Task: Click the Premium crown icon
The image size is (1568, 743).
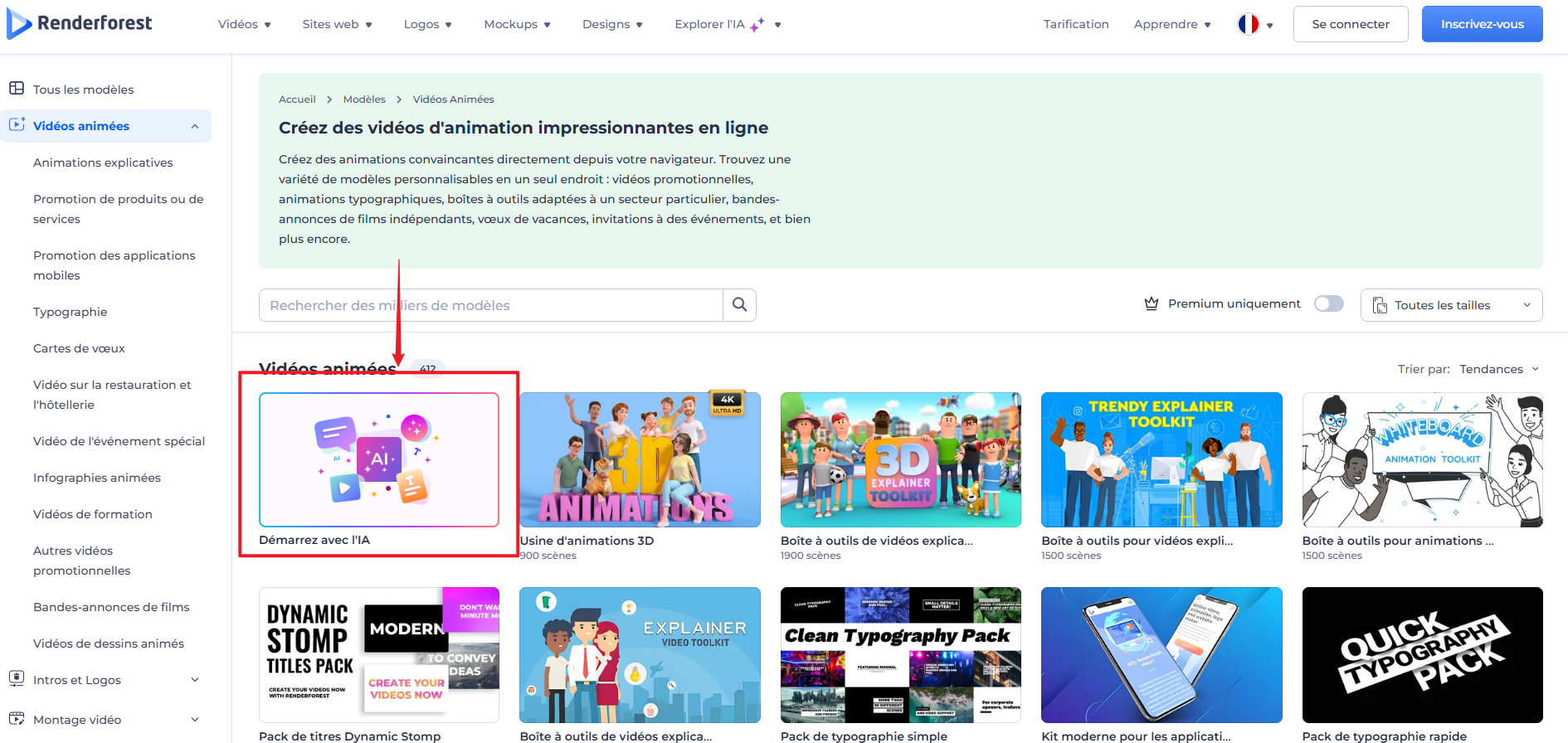Action: tap(1152, 304)
